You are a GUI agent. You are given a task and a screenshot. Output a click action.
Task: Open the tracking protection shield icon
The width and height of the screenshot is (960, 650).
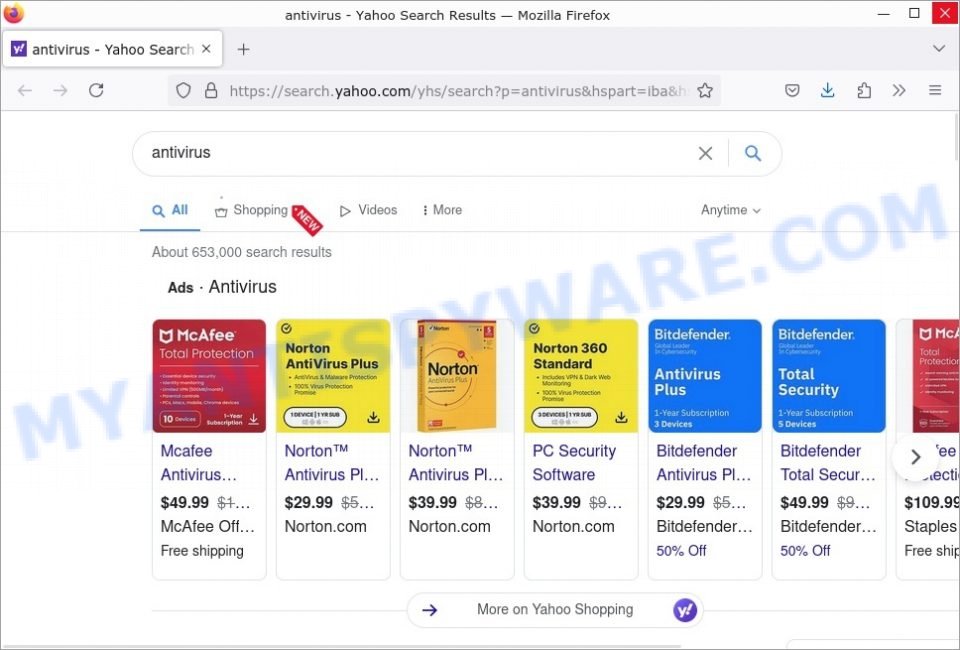(x=183, y=91)
